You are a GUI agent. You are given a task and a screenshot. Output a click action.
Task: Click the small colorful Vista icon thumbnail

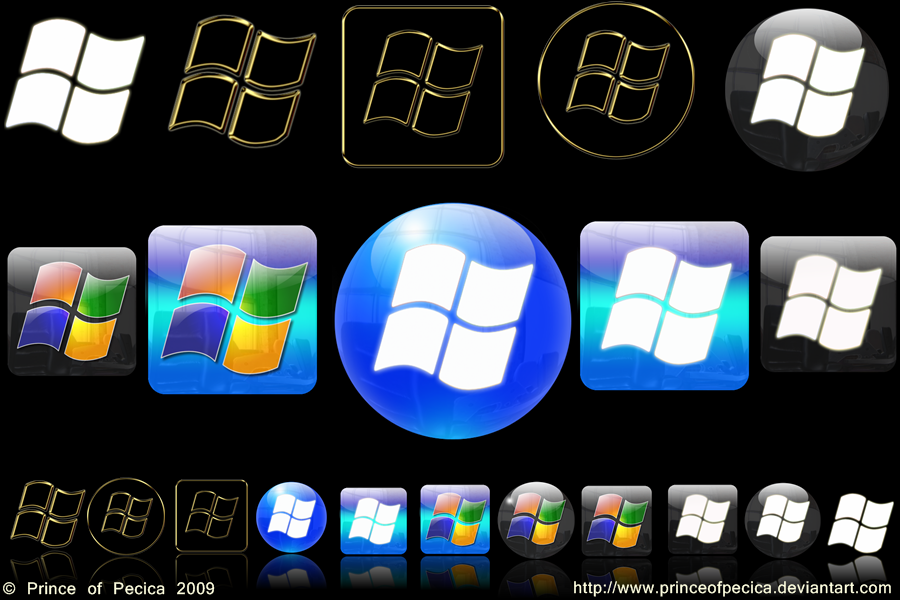tap(455, 515)
